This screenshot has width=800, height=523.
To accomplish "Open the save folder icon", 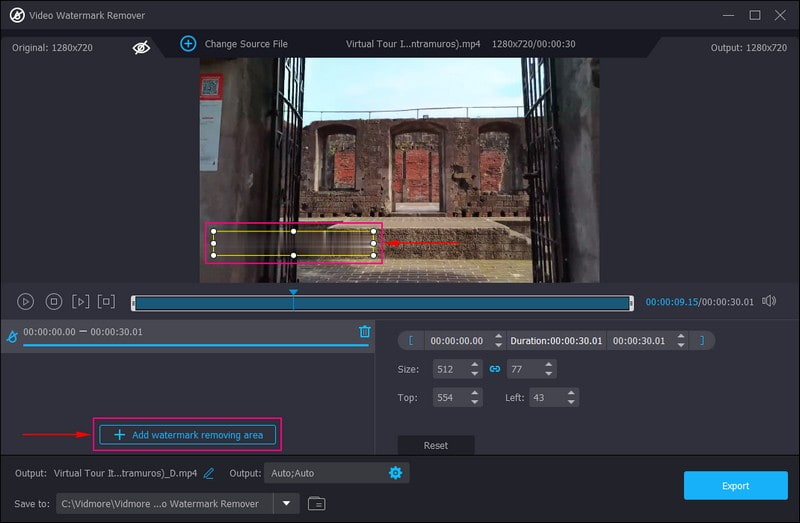I will (x=317, y=503).
